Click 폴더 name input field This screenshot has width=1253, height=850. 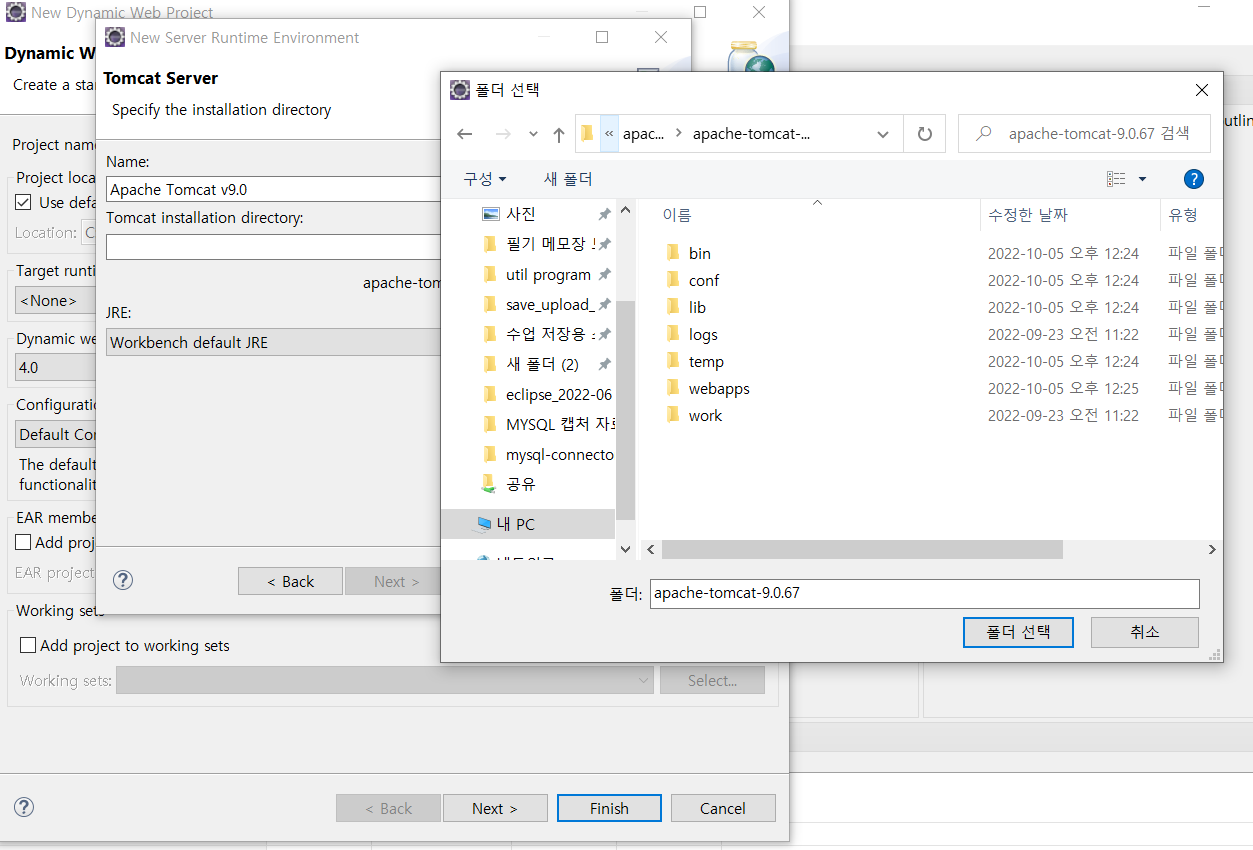pyautogui.click(x=924, y=593)
